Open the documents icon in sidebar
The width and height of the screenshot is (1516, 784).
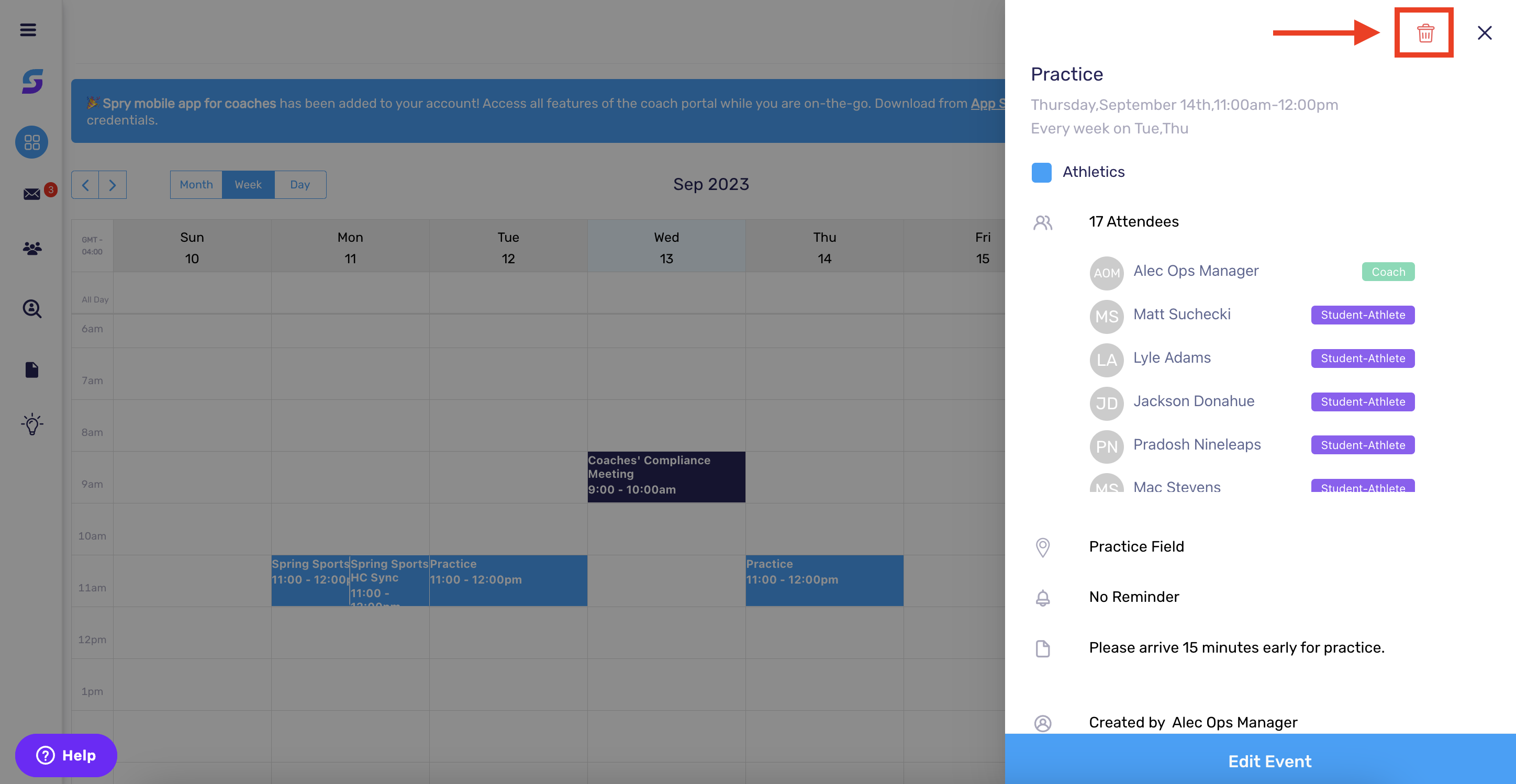pyautogui.click(x=31, y=369)
